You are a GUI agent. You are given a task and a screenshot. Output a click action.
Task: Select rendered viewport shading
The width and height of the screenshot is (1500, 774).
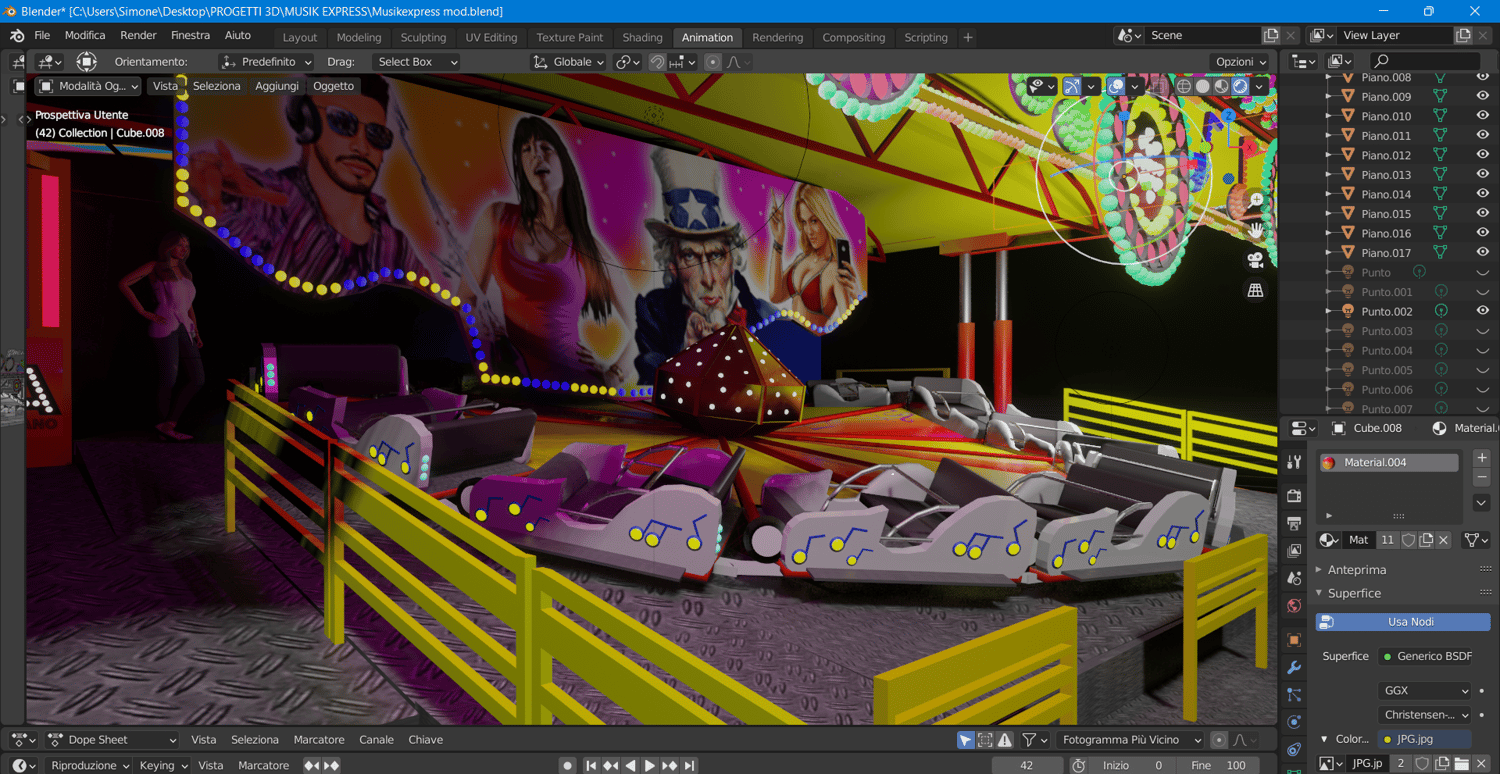click(x=1241, y=86)
